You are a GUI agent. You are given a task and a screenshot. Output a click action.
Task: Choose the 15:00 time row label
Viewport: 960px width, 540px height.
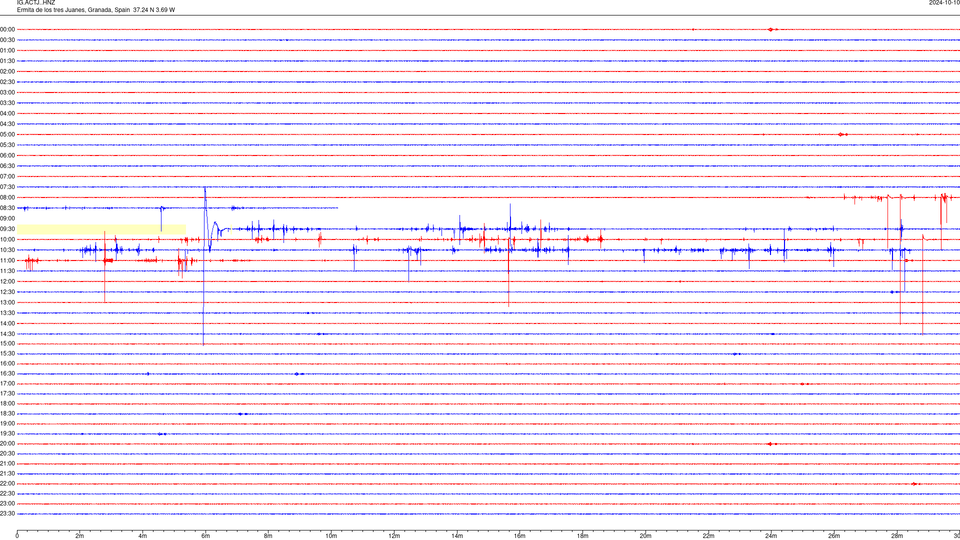[7, 343]
